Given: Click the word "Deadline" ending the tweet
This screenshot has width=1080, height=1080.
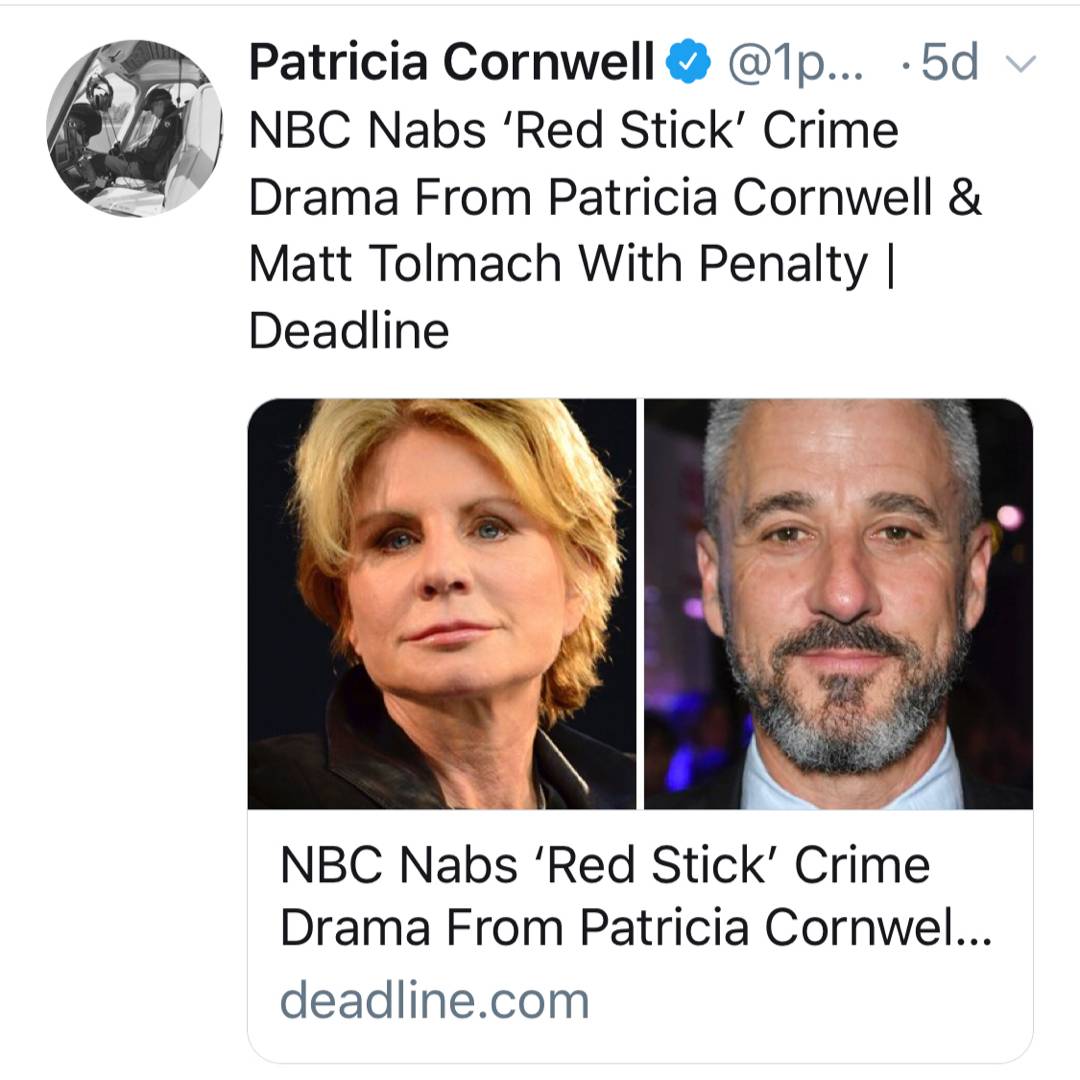Looking at the screenshot, I should click(x=349, y=331).
